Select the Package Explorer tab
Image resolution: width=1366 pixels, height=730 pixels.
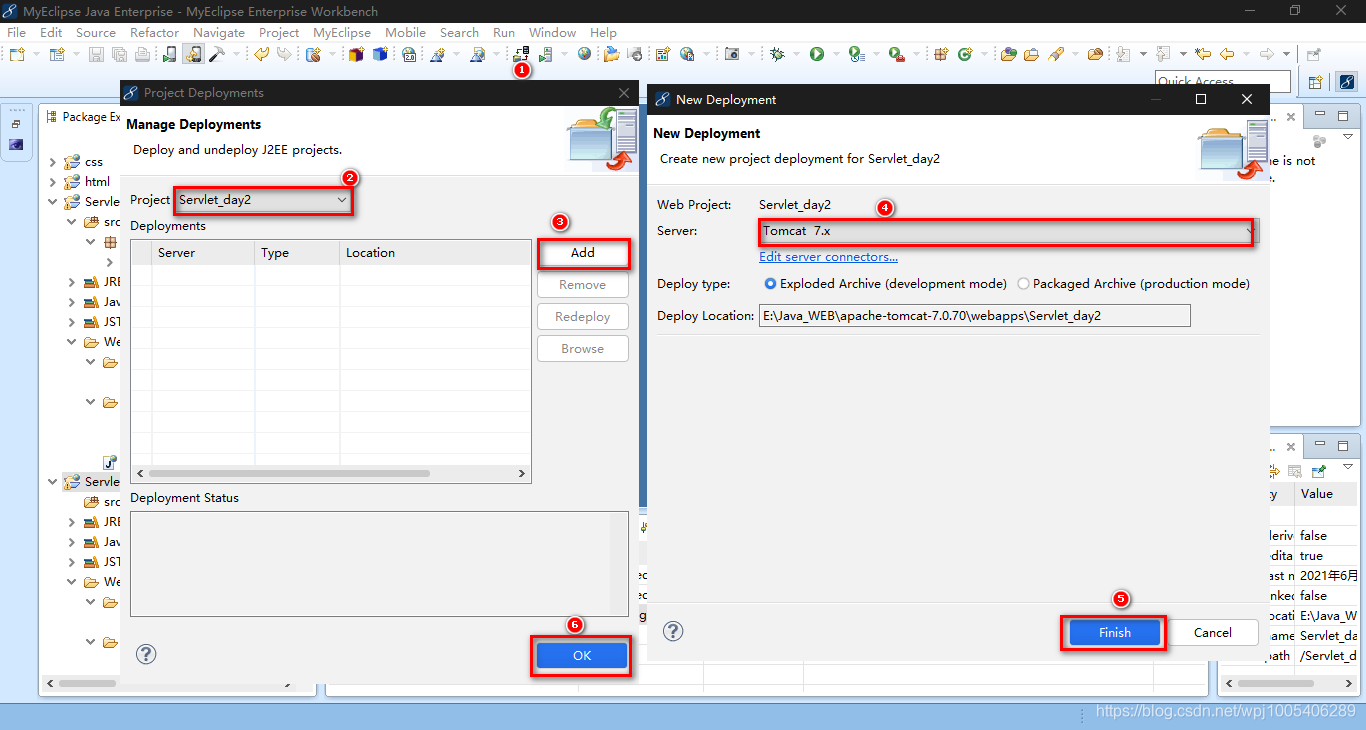pyautogui.click(x=83, y=117)
